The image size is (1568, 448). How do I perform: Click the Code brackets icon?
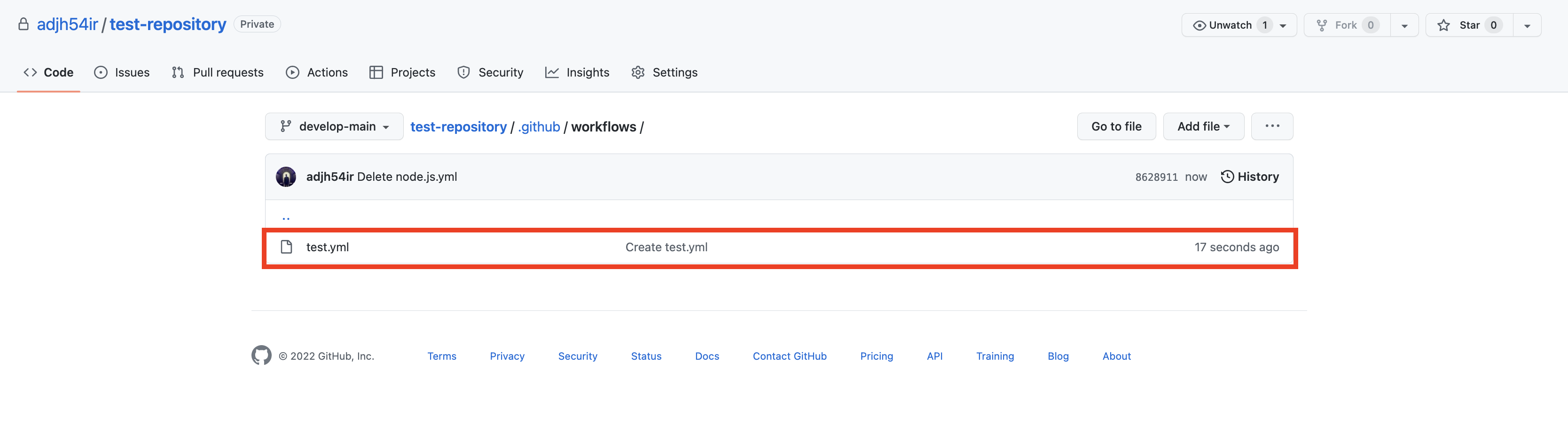click(x=31, y=72)
